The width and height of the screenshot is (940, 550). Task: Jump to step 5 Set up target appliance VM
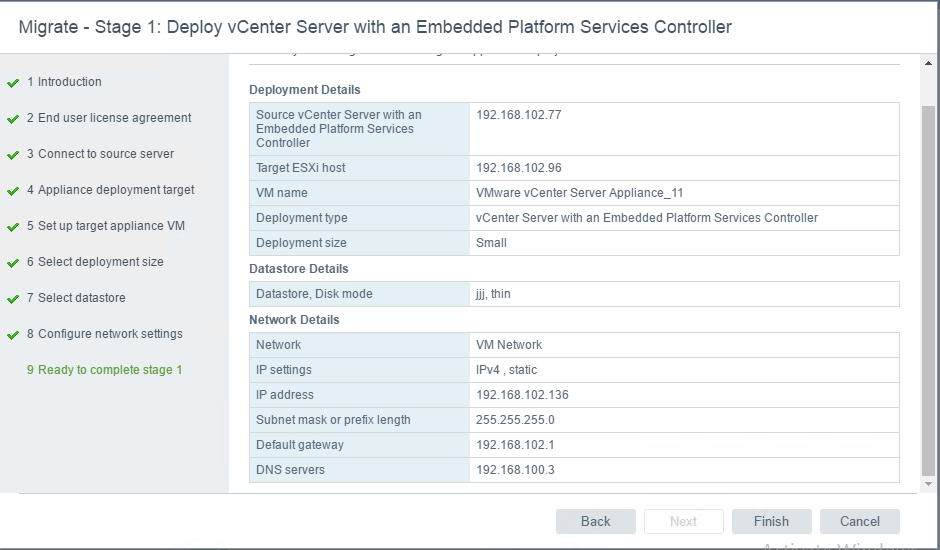[x=106, y=226]
